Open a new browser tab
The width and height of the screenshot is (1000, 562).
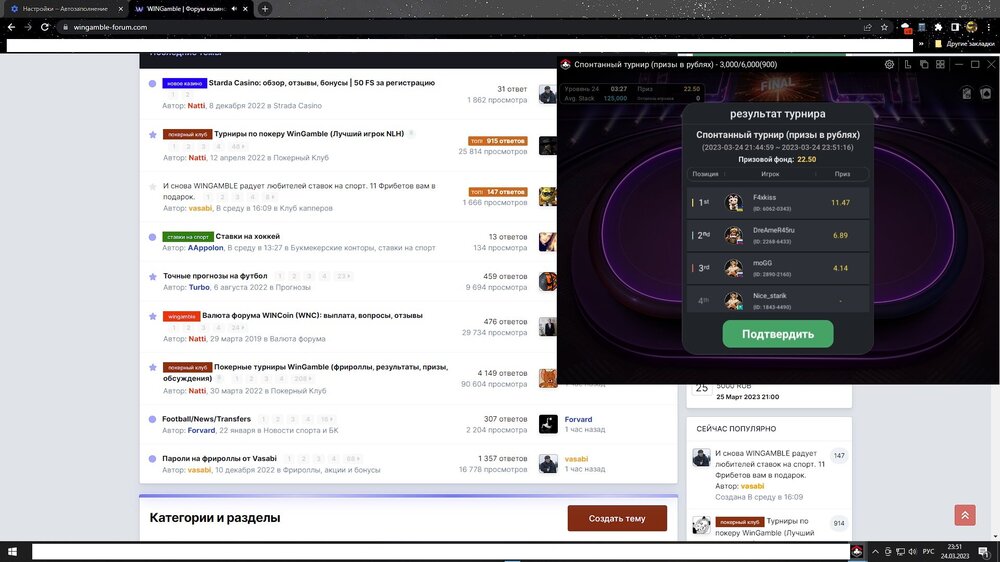pyautogui.click(x=265, y=9)
